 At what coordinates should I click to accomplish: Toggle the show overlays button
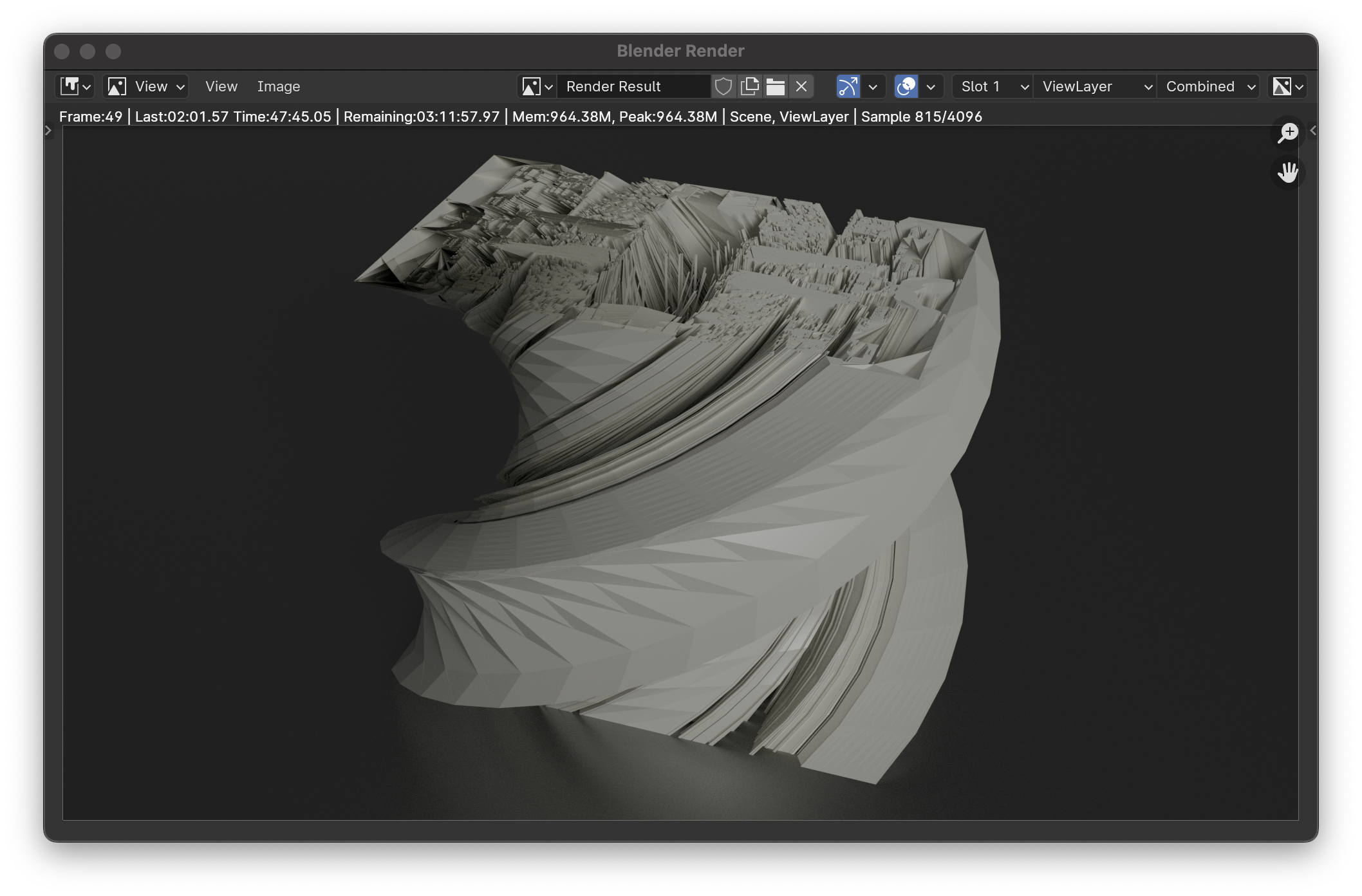[x=906, y=86]
